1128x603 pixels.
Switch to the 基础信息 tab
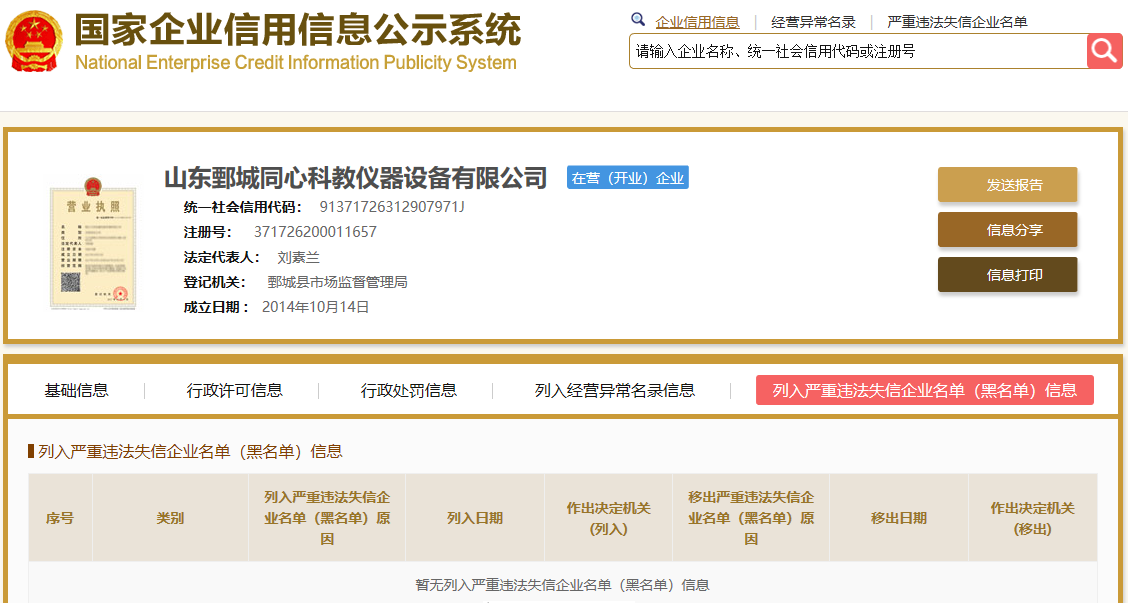[76, 391]
